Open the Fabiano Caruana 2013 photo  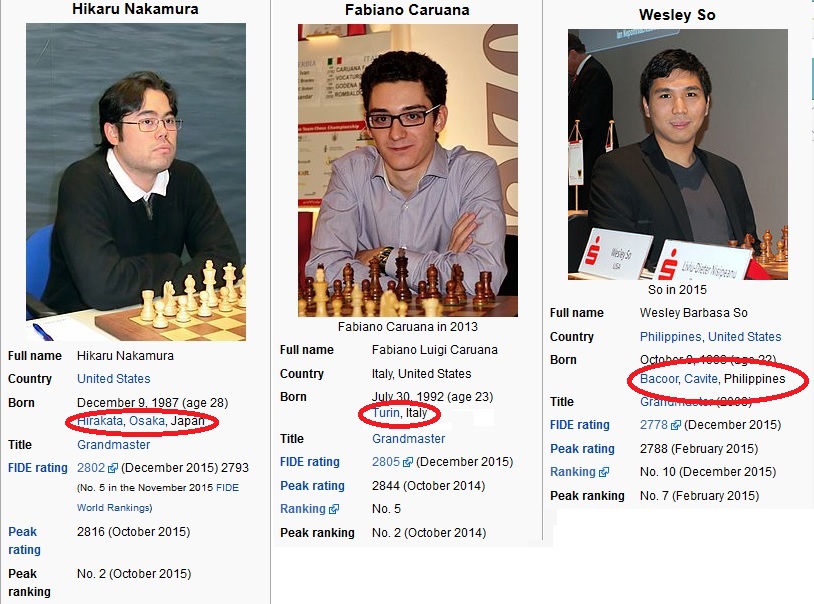(408, 170)
